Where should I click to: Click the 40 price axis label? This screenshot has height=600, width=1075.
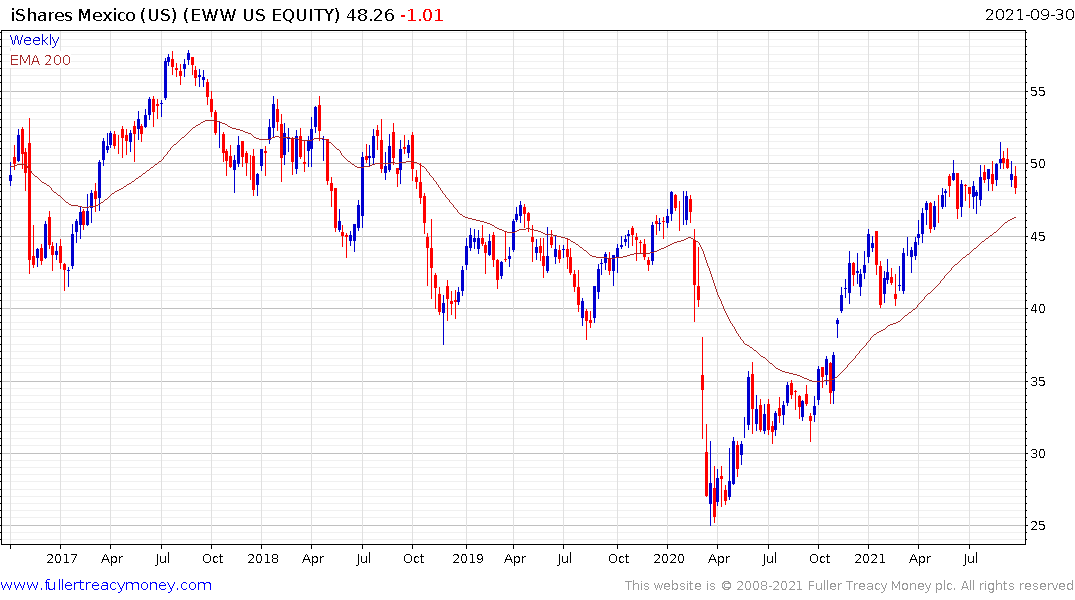coord(1038,309)
